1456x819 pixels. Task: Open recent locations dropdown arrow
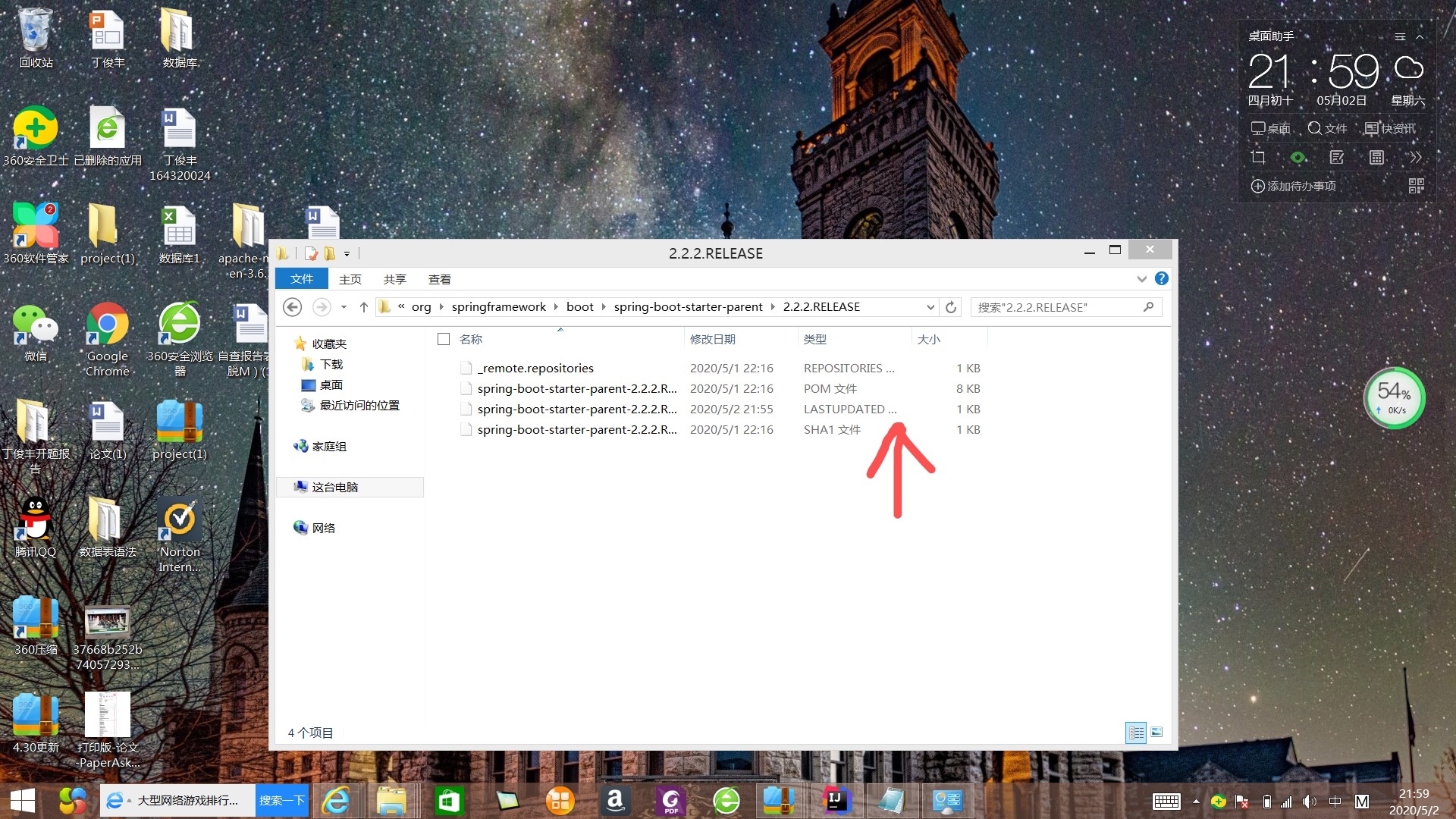click(344, 307)
